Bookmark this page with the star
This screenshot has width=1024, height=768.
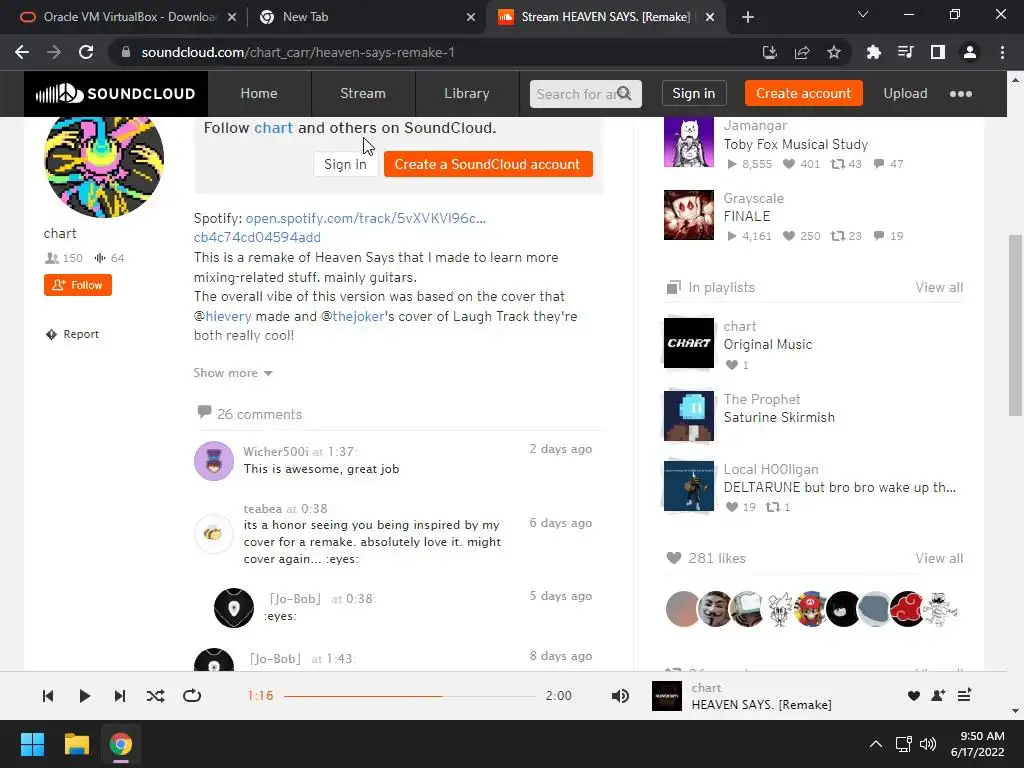click(x=834, y=52)
